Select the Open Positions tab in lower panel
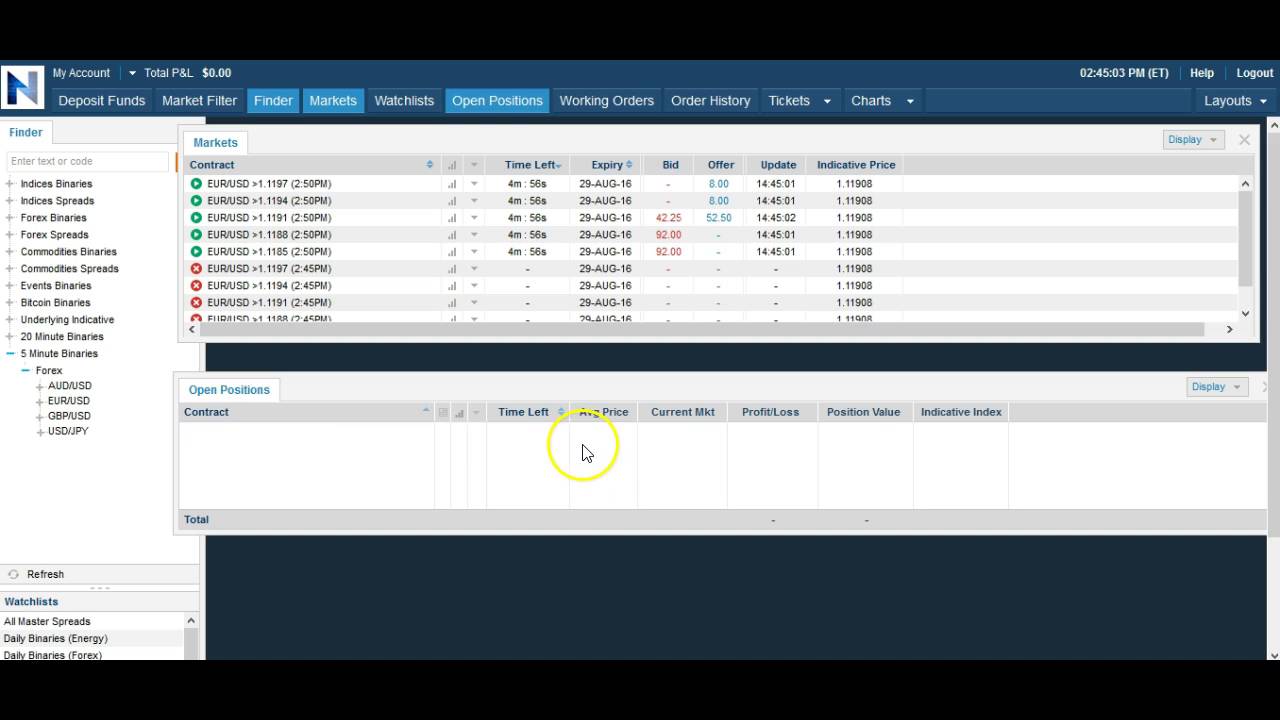The height and width of the screenshot is (720, 1280). [x=229, y=390]
